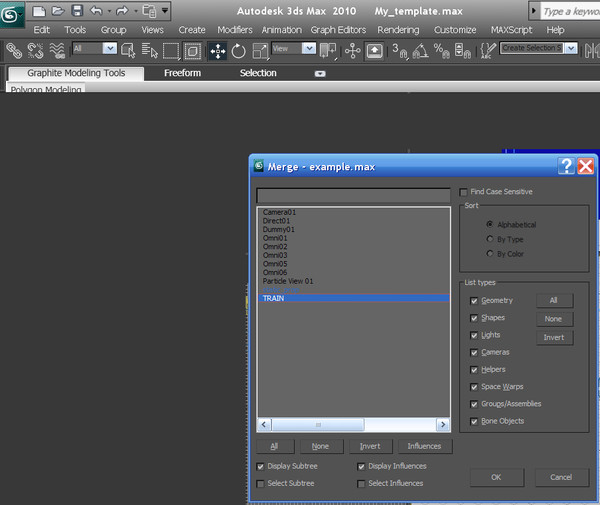
Task: Enable Select Subtree checkbox
Action: click(x=260, y=484)
